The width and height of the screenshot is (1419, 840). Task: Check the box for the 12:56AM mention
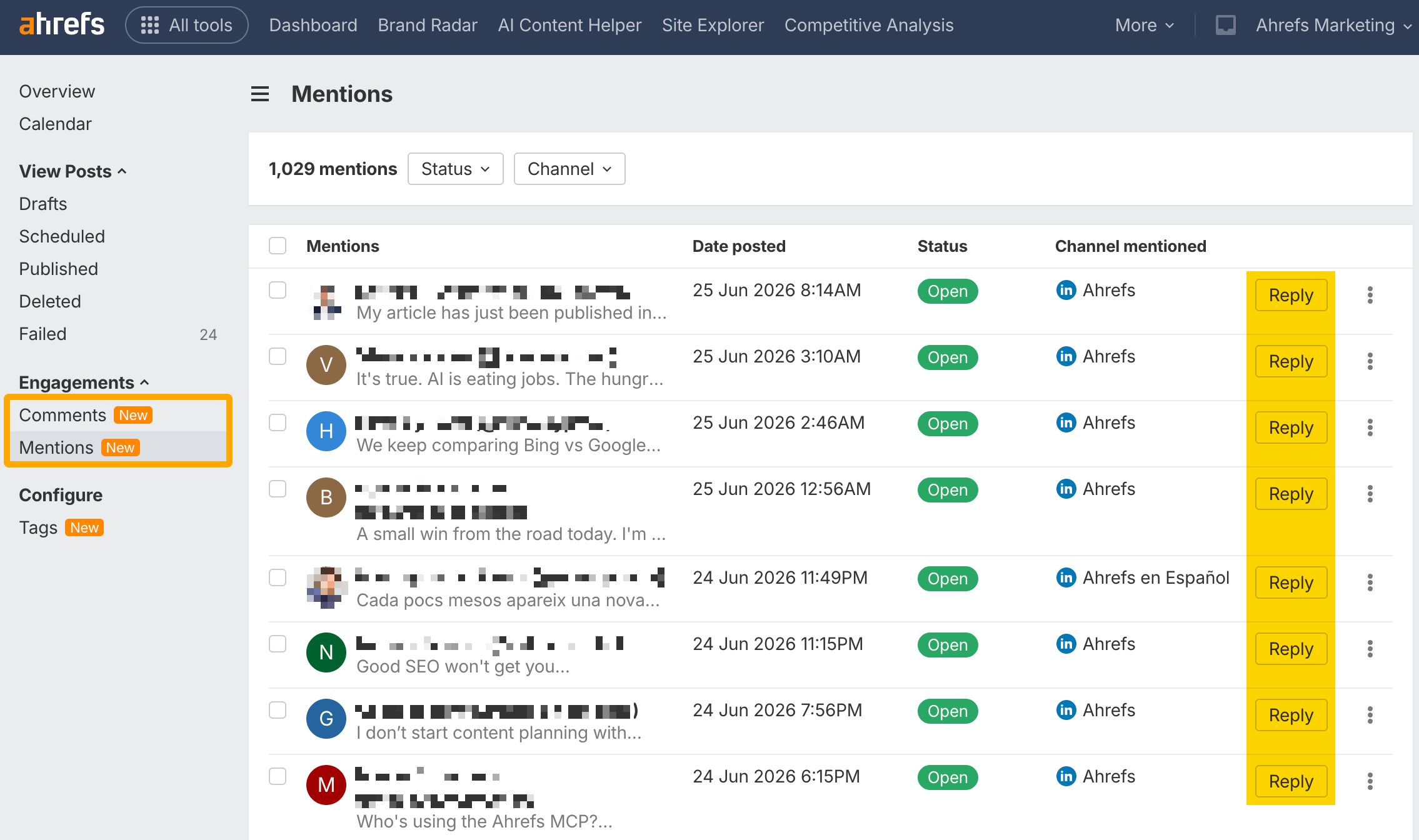tap(278, 489)
